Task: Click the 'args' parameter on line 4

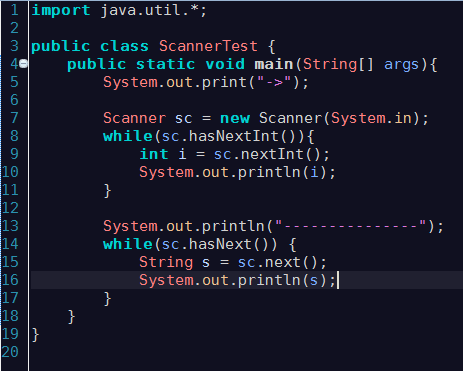Action: [401, 65]
